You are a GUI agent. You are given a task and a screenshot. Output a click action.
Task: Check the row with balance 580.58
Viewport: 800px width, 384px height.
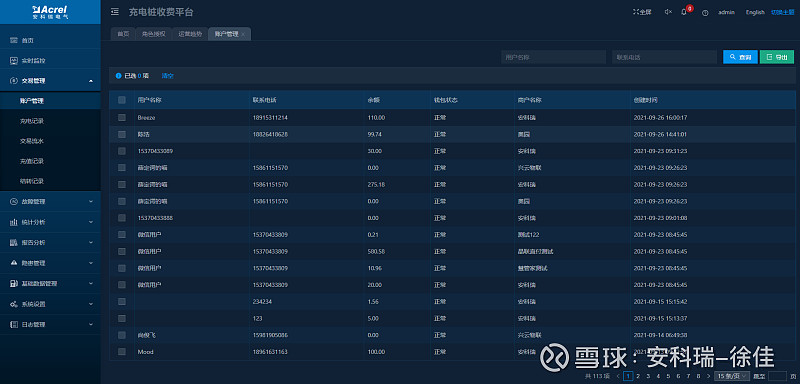point(122,251)
